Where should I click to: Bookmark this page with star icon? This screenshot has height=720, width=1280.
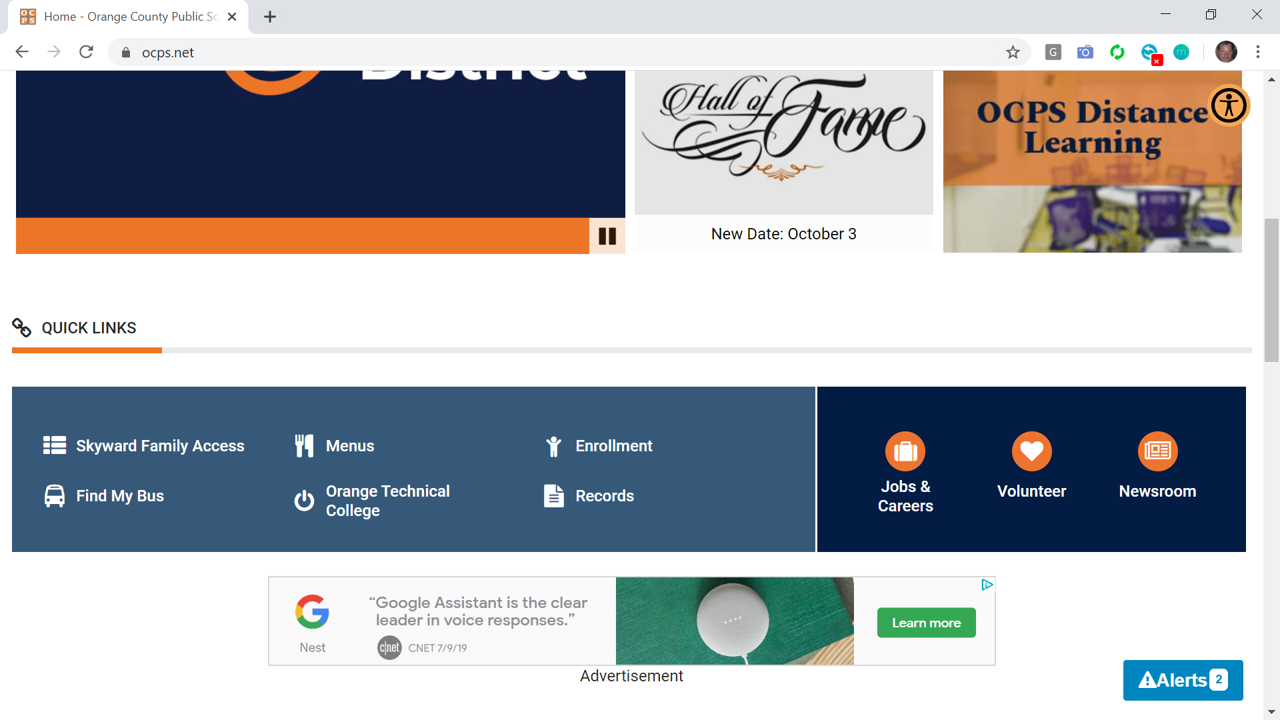pos(1013,52)
